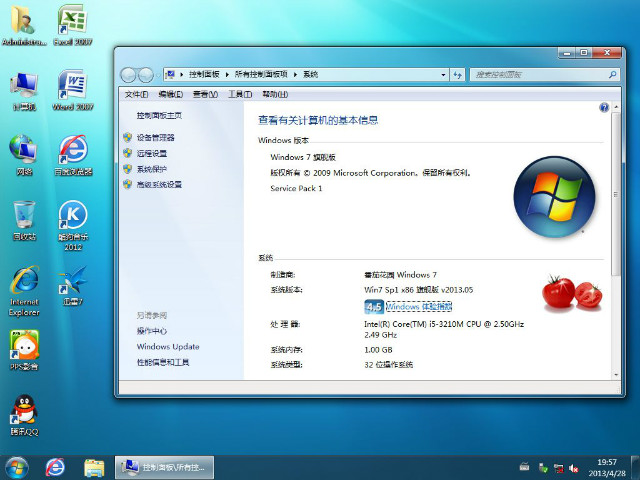
Task: Open the 编辑(E) menu
Action: click(x=171, y=95)
